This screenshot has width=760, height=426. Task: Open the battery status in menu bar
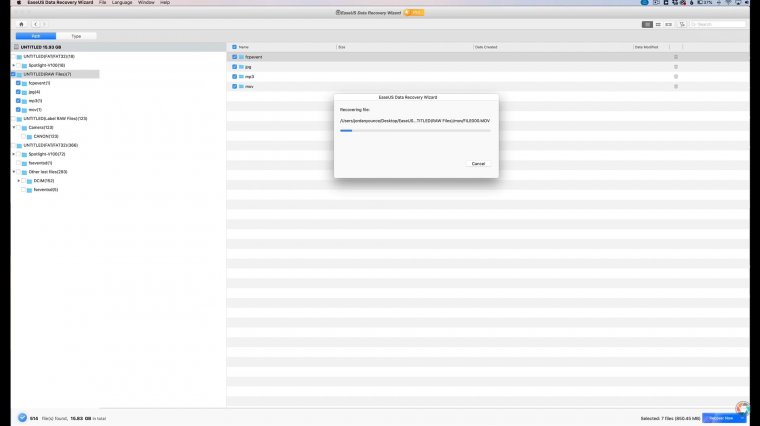pos(705,2)
